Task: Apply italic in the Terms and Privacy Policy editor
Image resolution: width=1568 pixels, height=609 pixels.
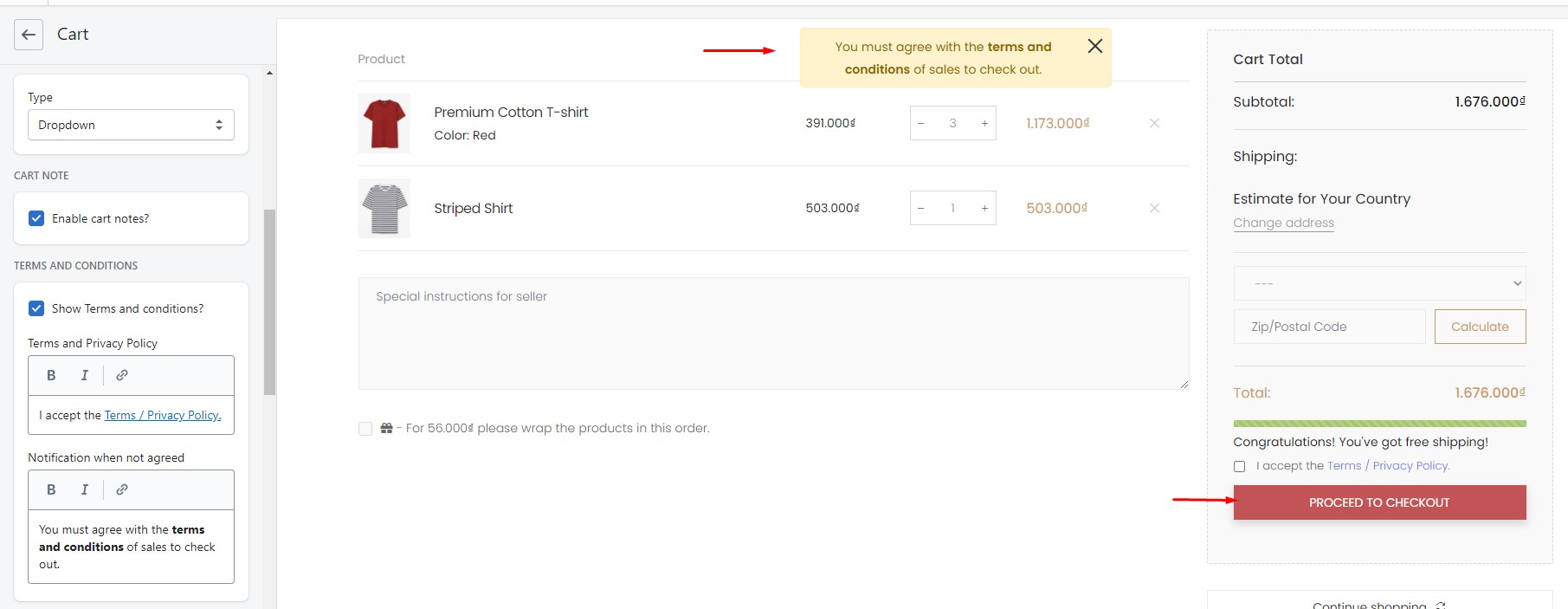Action: (x=84, y=375)
